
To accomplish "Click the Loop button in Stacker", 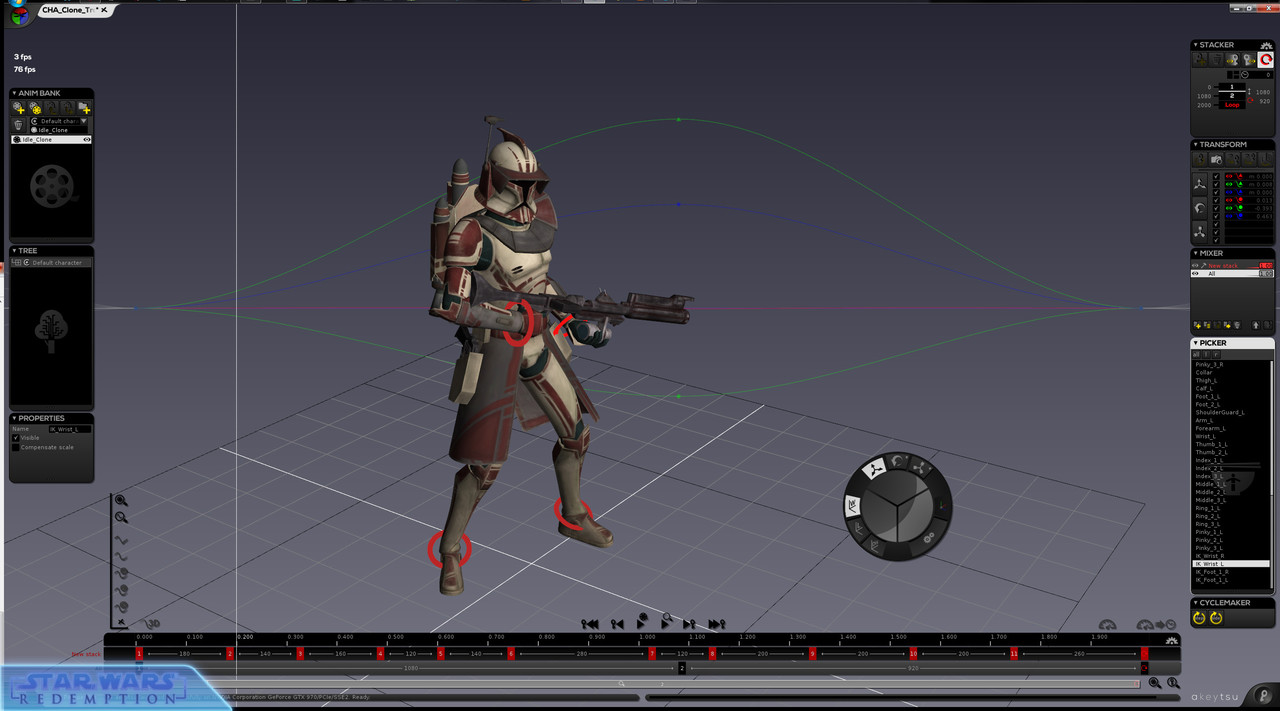I will [x=1232, y=105].
